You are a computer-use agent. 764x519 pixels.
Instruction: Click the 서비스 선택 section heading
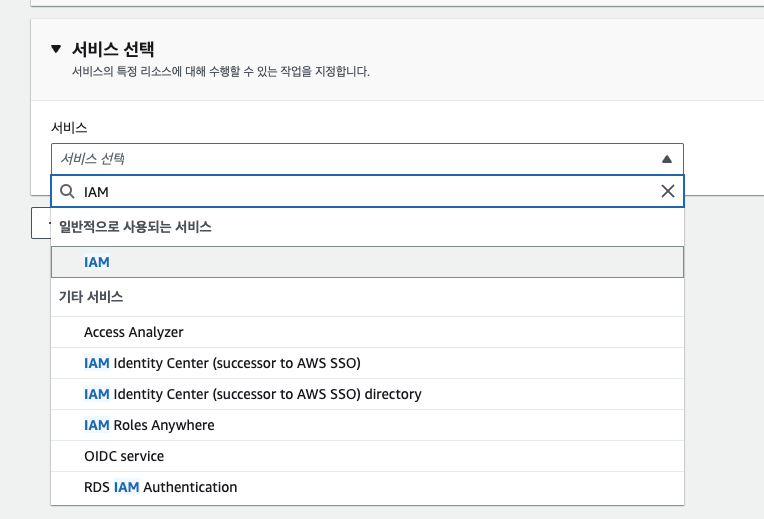click(x=113, y=49)
